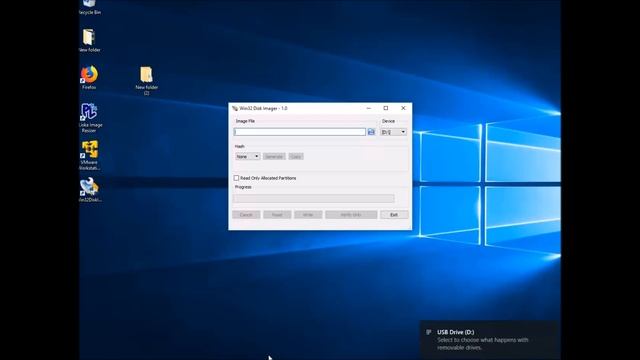
Task: Select the New folder desktop icon
Action: tap(89, 40)
